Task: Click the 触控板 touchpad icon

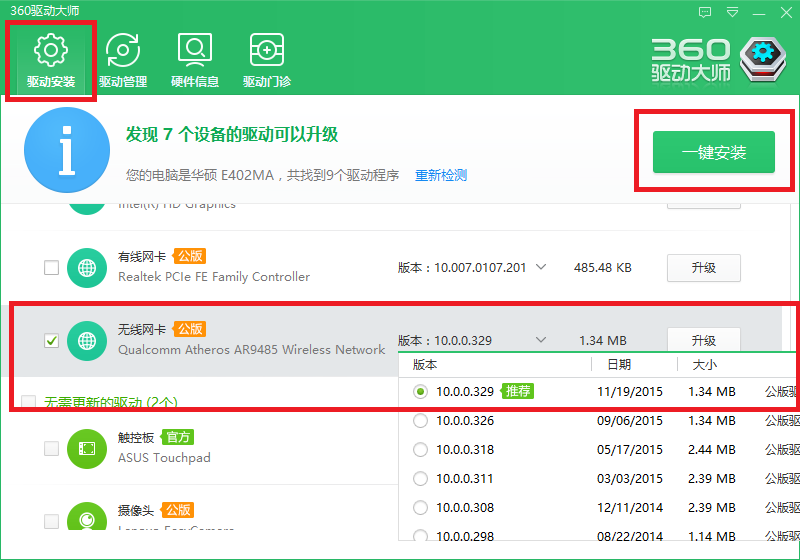Action: pyautogui.click(x=87, y=449)
